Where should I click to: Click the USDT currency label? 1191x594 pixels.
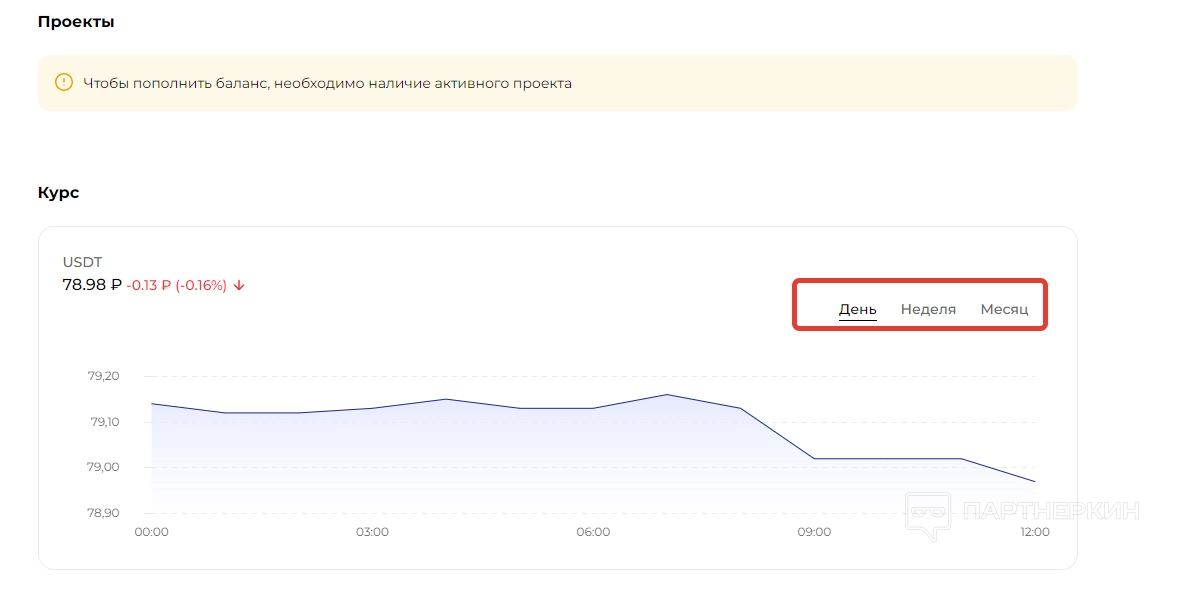click(x=82, y=262)
